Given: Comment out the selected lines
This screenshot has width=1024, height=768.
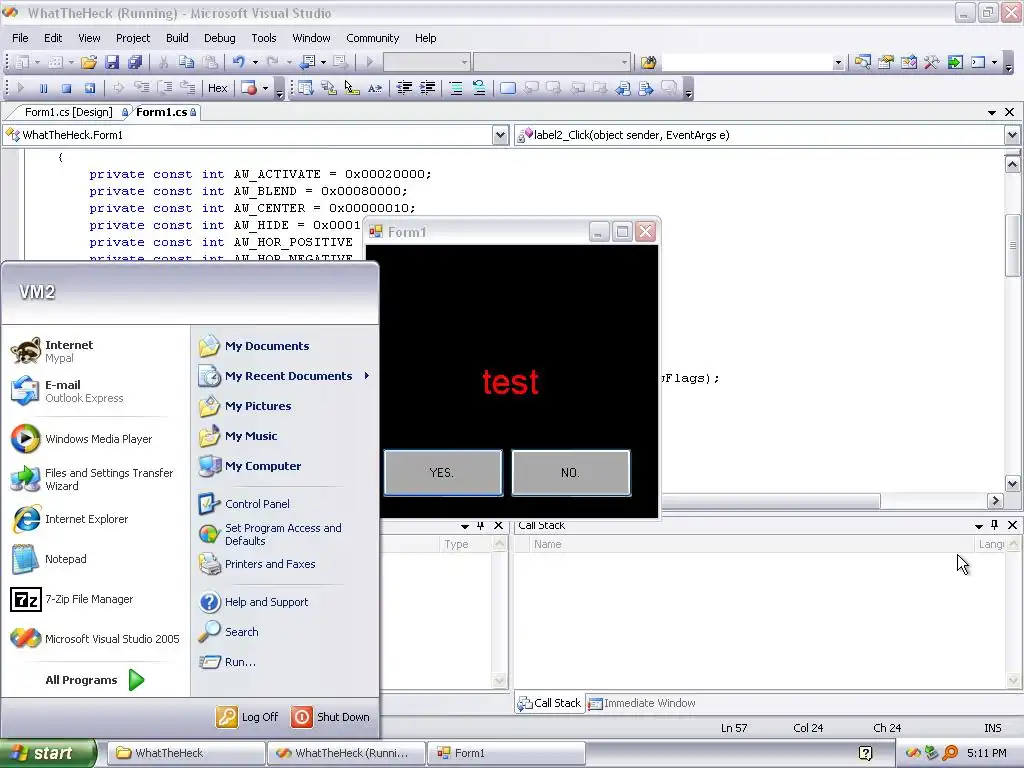Looking at the screenshot, I should point(456,88).
